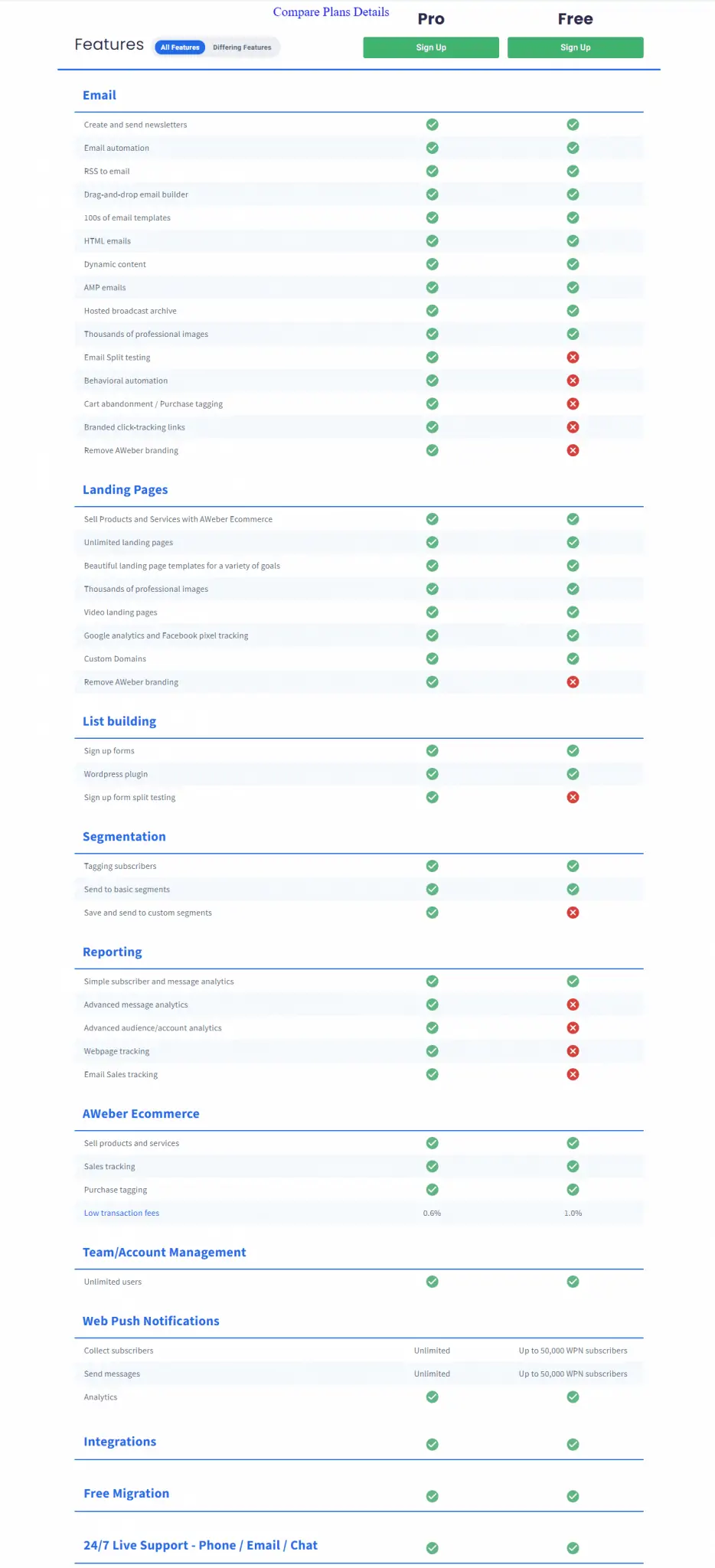Viewport: 715px width, 1568px height.
Task: Click Pro checkmark for Custom Domains
Action: coord(433,658)
